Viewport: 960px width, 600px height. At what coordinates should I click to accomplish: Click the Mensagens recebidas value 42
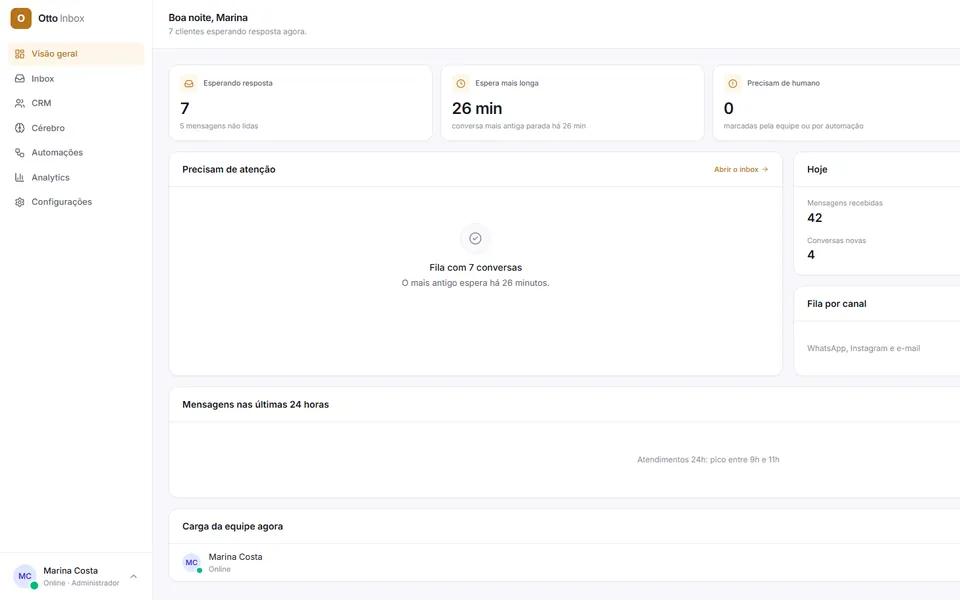814,218
